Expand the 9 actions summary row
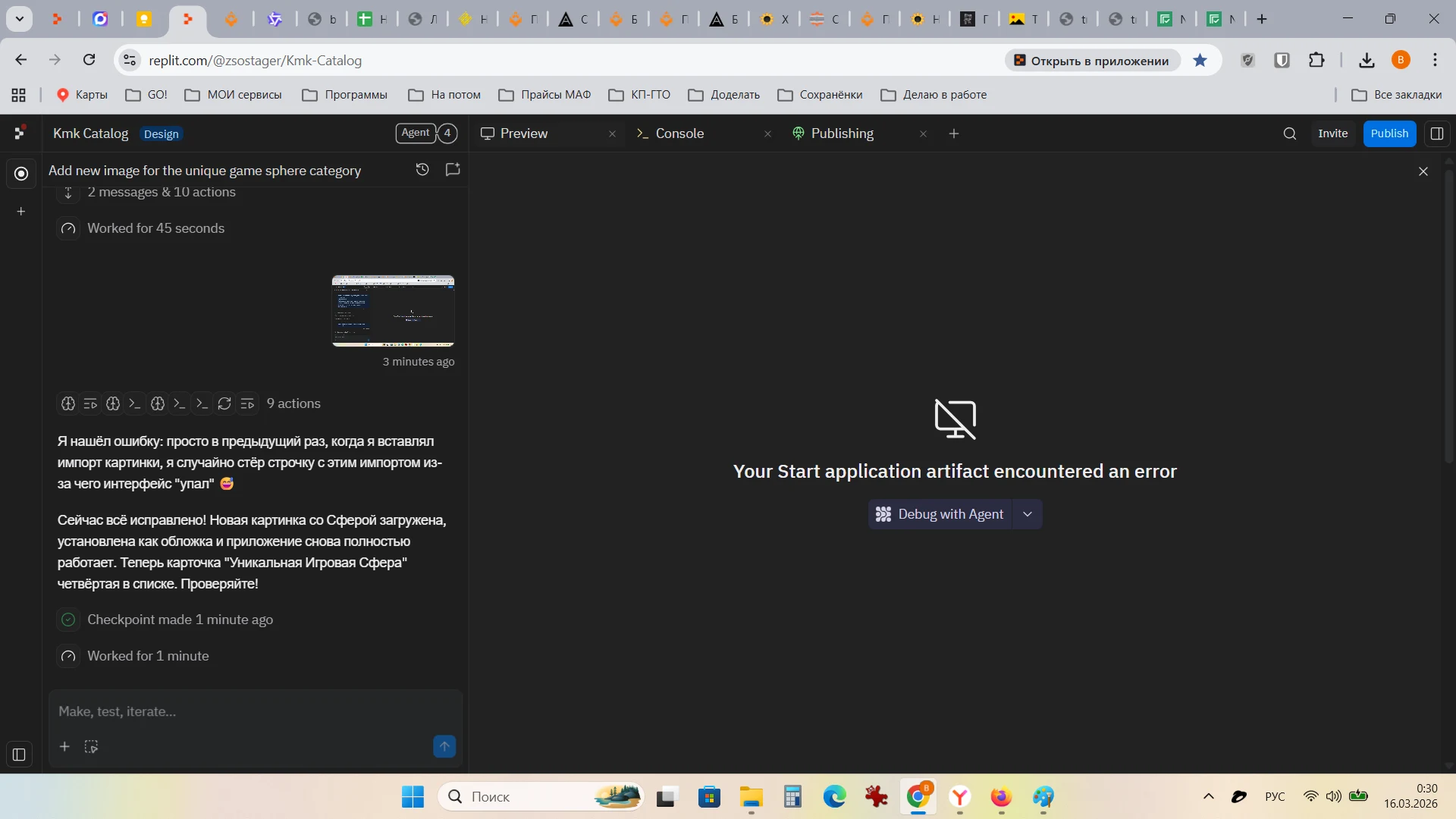The image size is (1456, 819). (189, 403)
